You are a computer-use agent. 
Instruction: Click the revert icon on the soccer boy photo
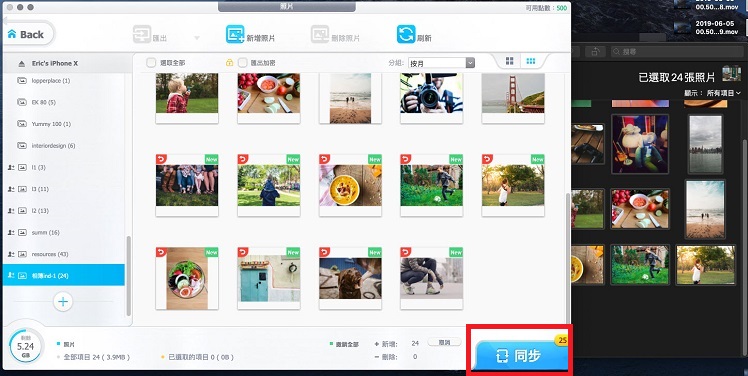coord(405,159)
